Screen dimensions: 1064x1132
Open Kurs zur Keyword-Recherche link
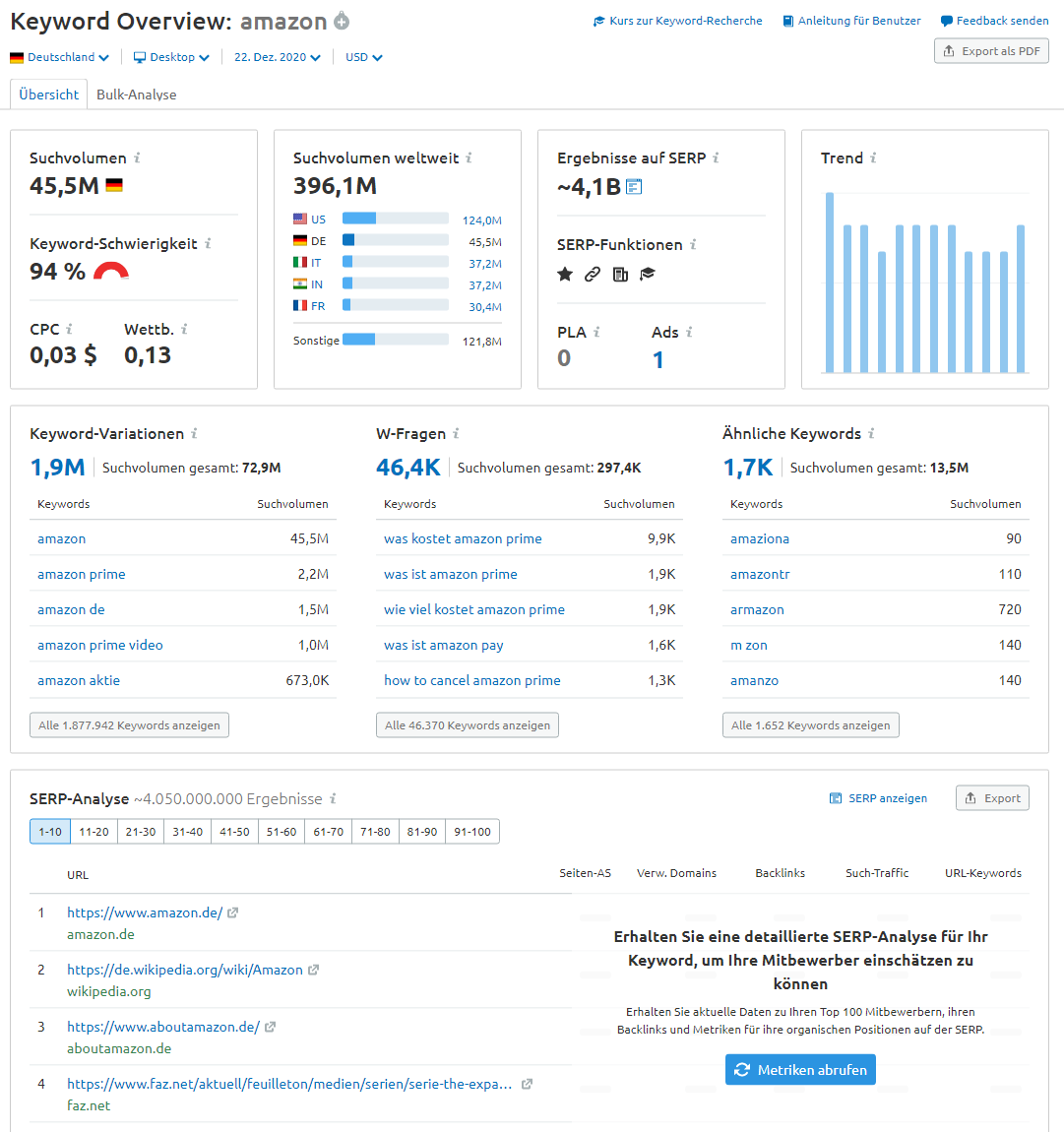[678, 21]
